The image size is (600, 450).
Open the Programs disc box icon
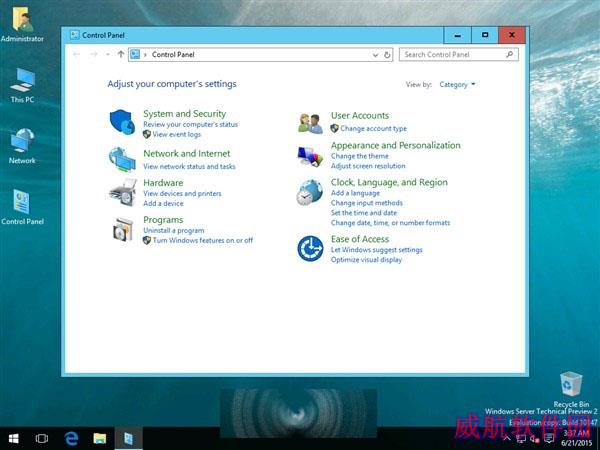click(x=122, y=229)
